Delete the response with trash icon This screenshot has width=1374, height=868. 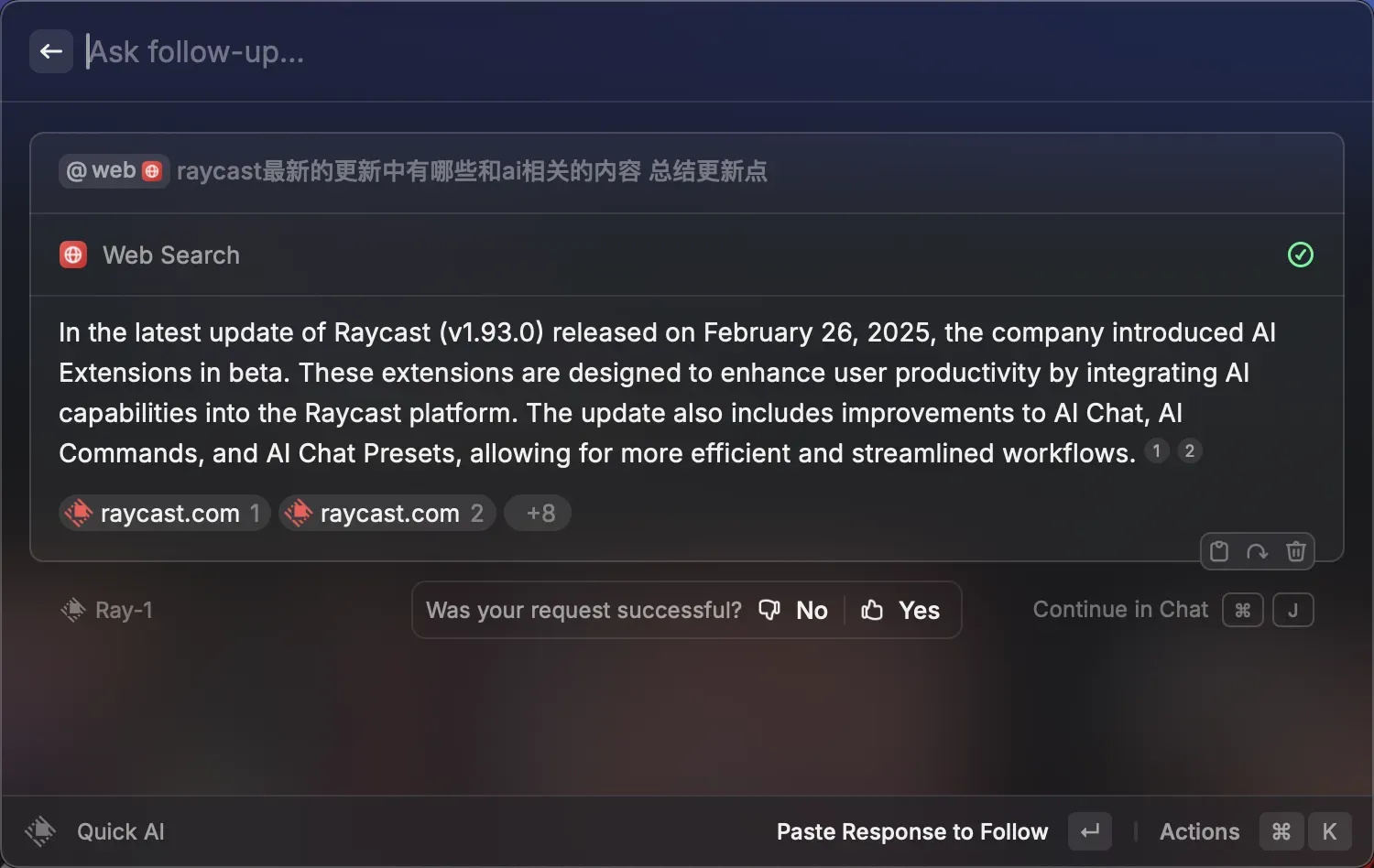pyautogui.click(x=1295, y=551)
